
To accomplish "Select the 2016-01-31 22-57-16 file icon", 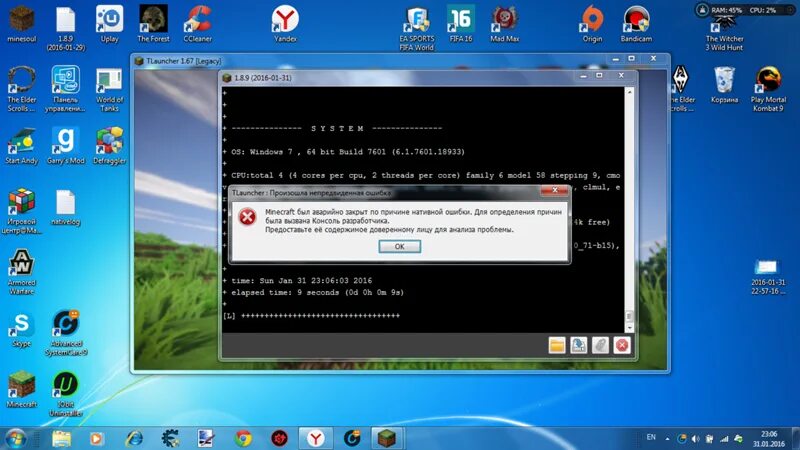I will 768,277.
